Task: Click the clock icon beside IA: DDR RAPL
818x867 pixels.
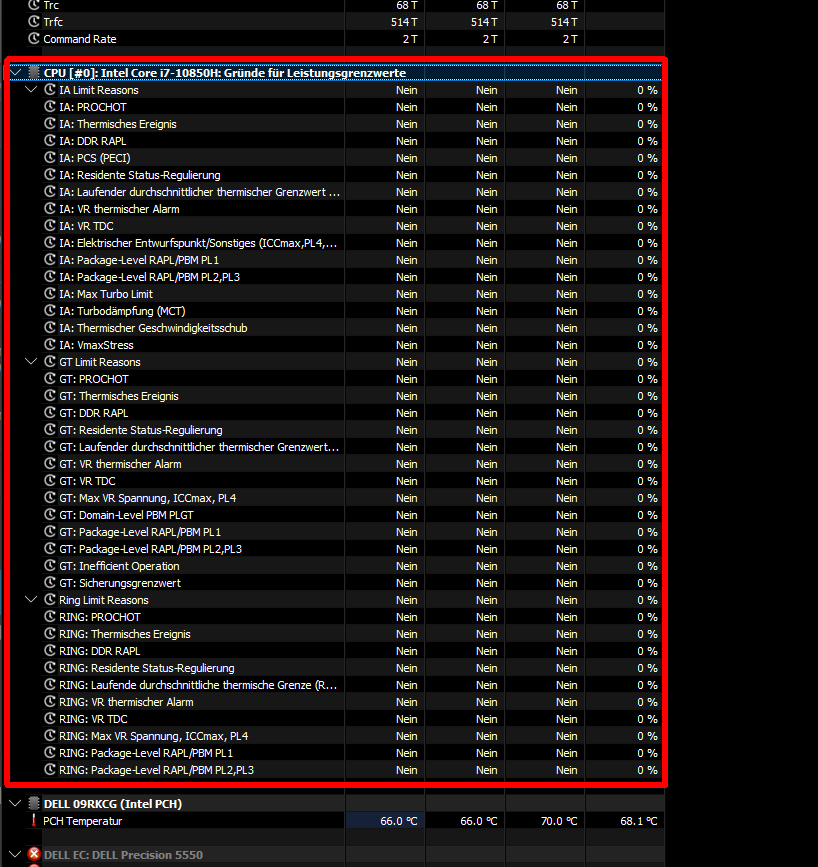Action: (50, 140)
